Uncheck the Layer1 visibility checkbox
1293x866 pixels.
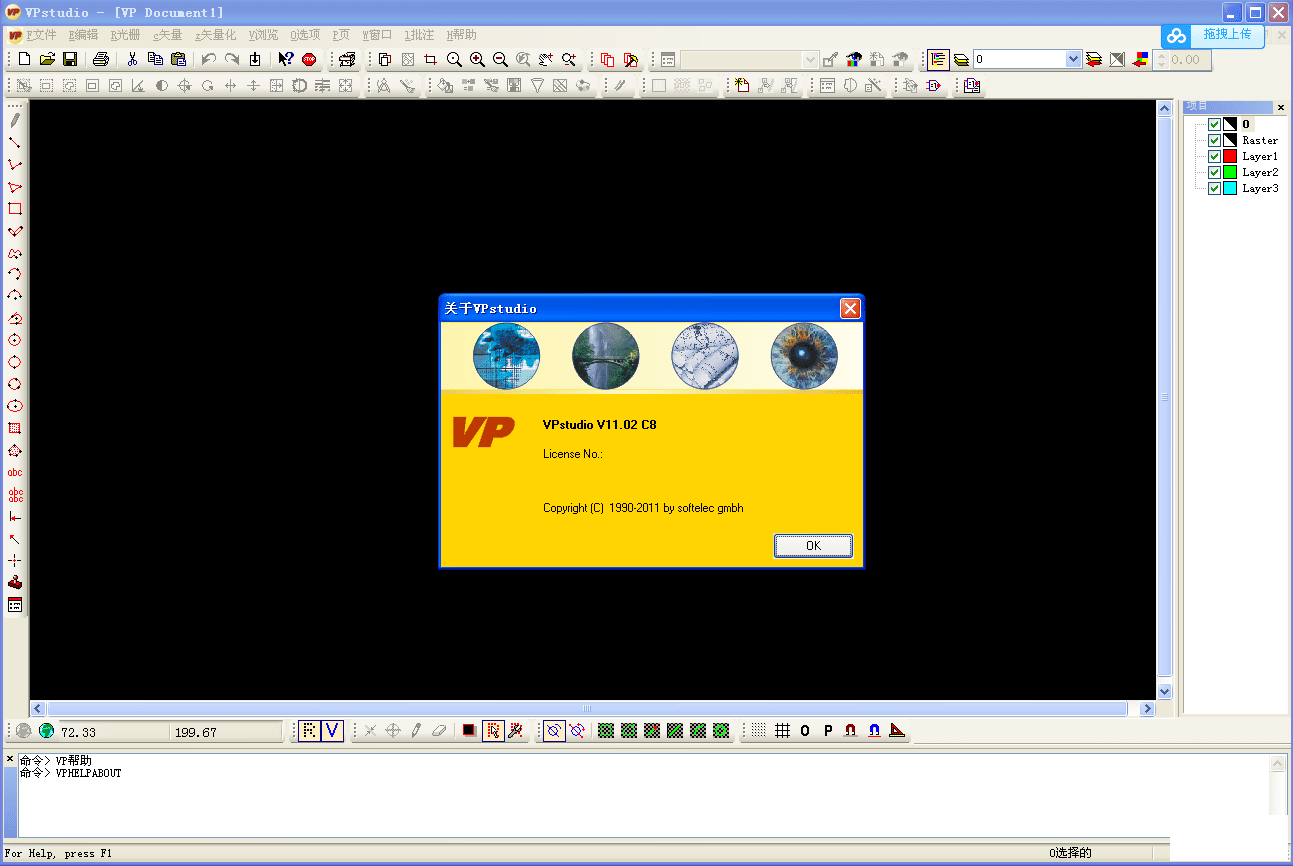click(1214, 156)
